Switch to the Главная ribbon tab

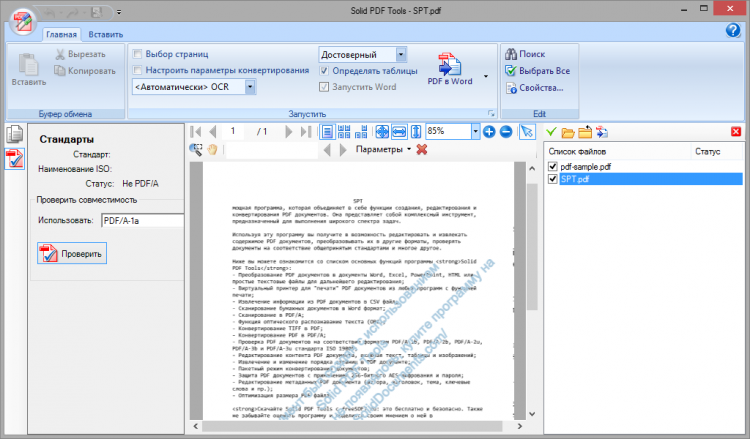(61, 34)
